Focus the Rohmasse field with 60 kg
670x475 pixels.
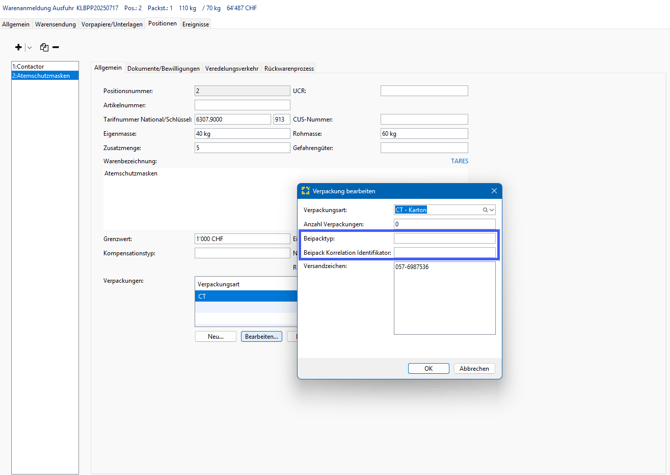coord(424,134)
